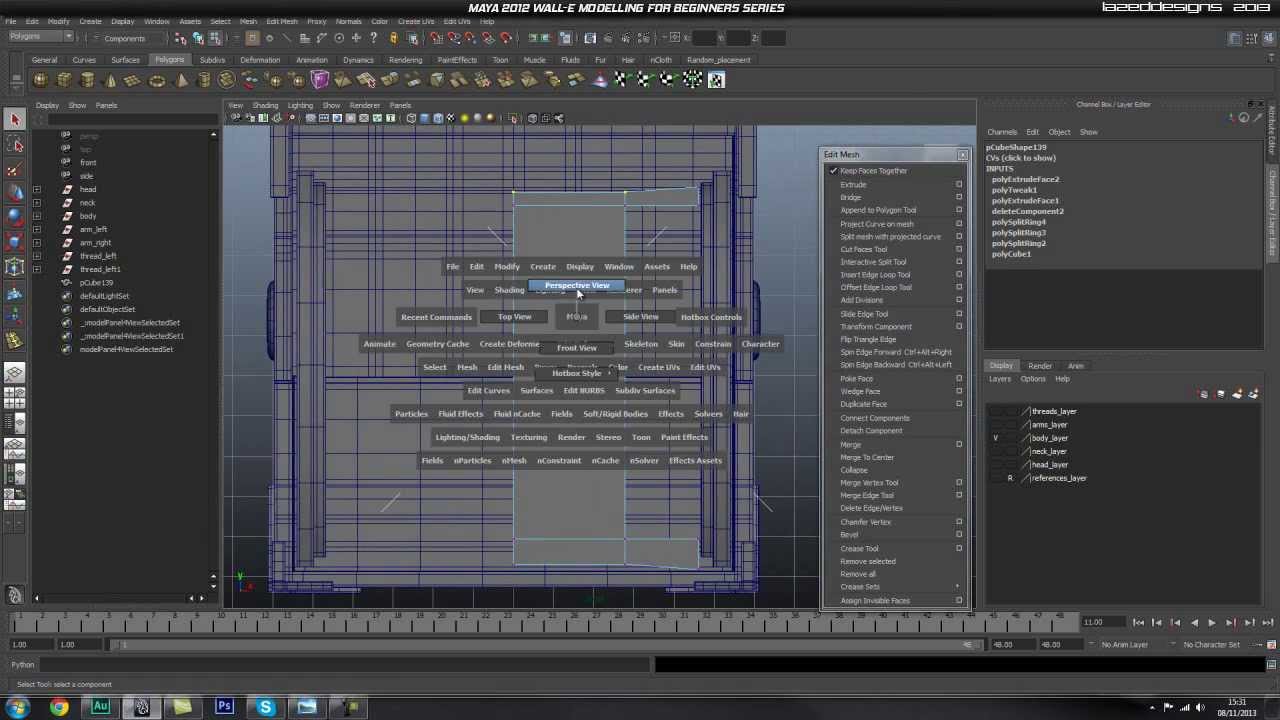Create a polygon torus from the shelf

pos(157,80)
